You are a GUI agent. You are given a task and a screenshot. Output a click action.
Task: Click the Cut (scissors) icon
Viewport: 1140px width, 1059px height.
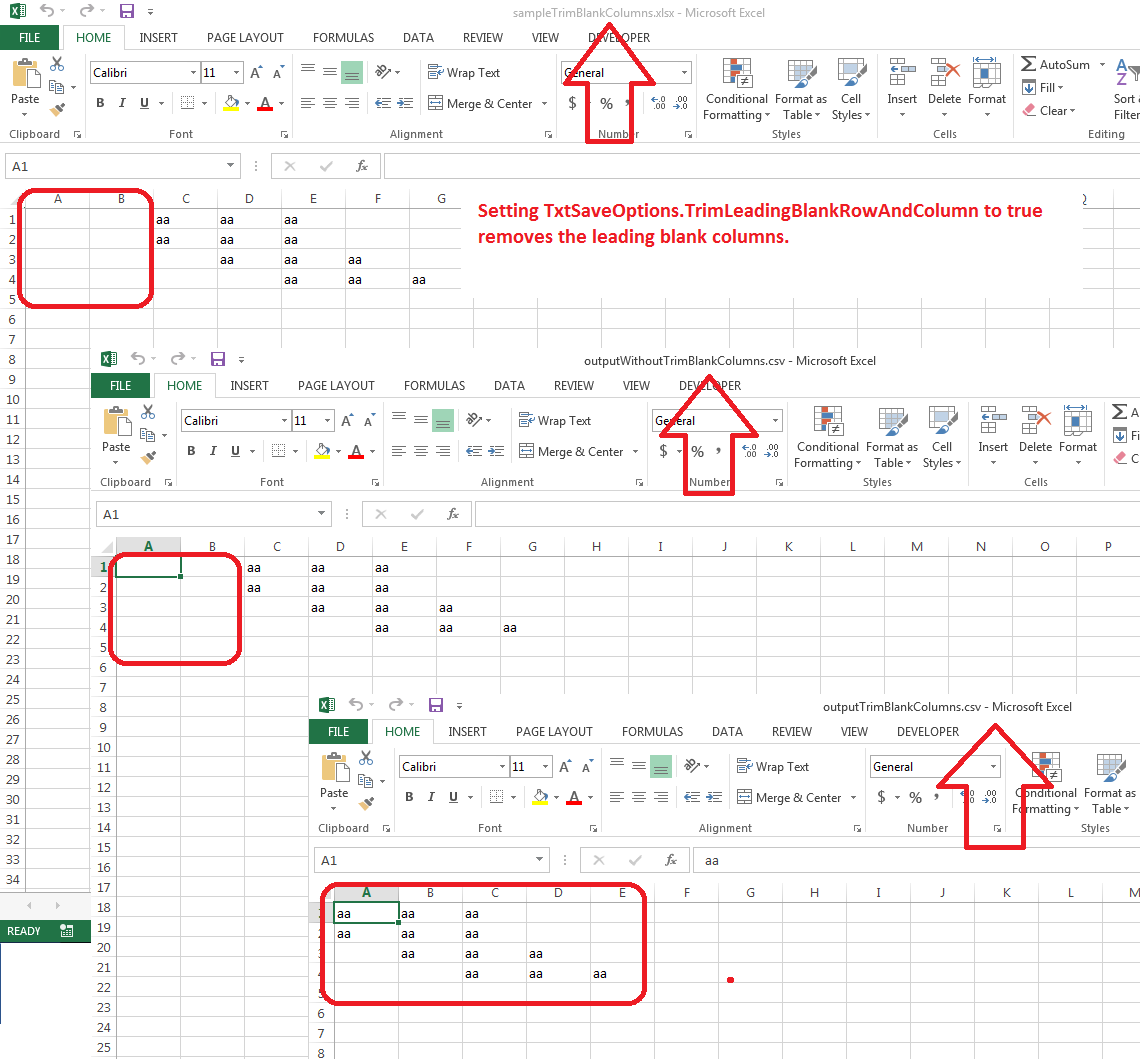[x=57, y=62]
